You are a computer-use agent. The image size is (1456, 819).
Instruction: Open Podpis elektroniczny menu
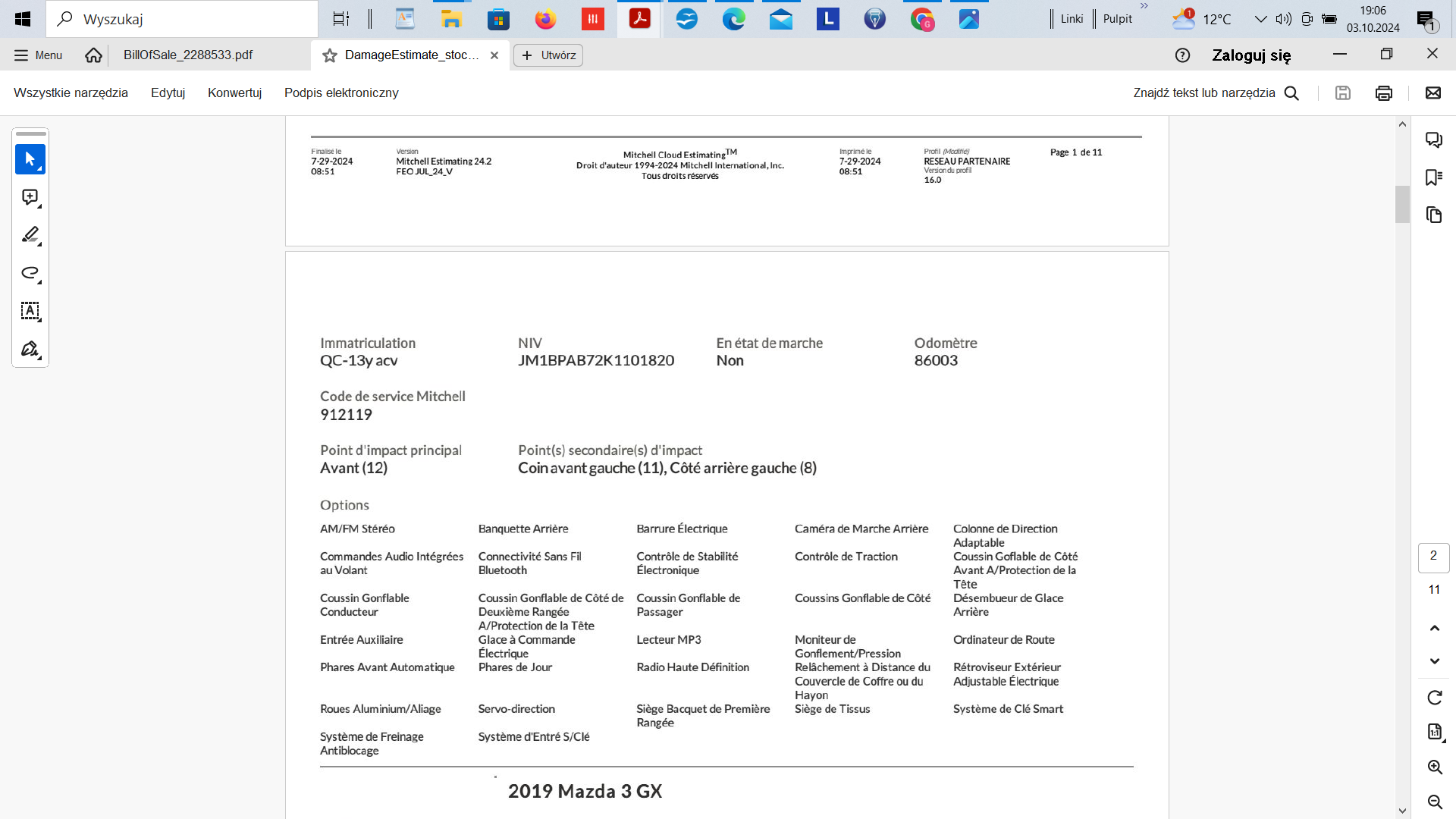tap(341, 93)
